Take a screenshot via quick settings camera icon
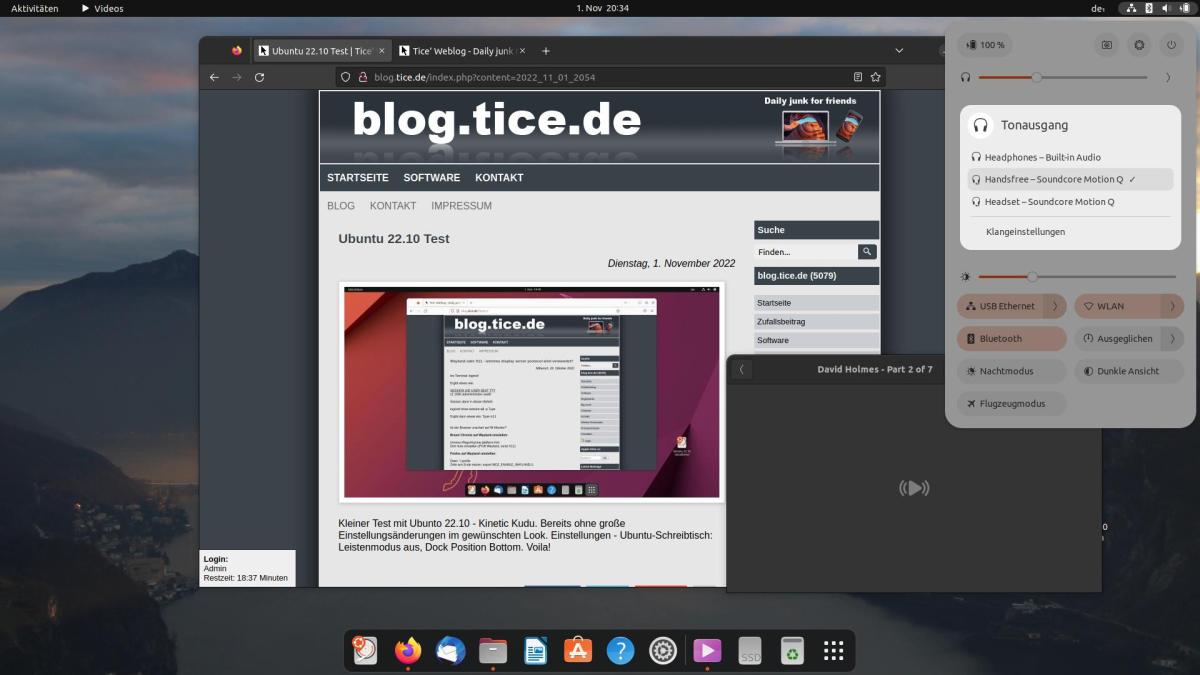This screenshot has height=675, width=1200. (1106, 45)
